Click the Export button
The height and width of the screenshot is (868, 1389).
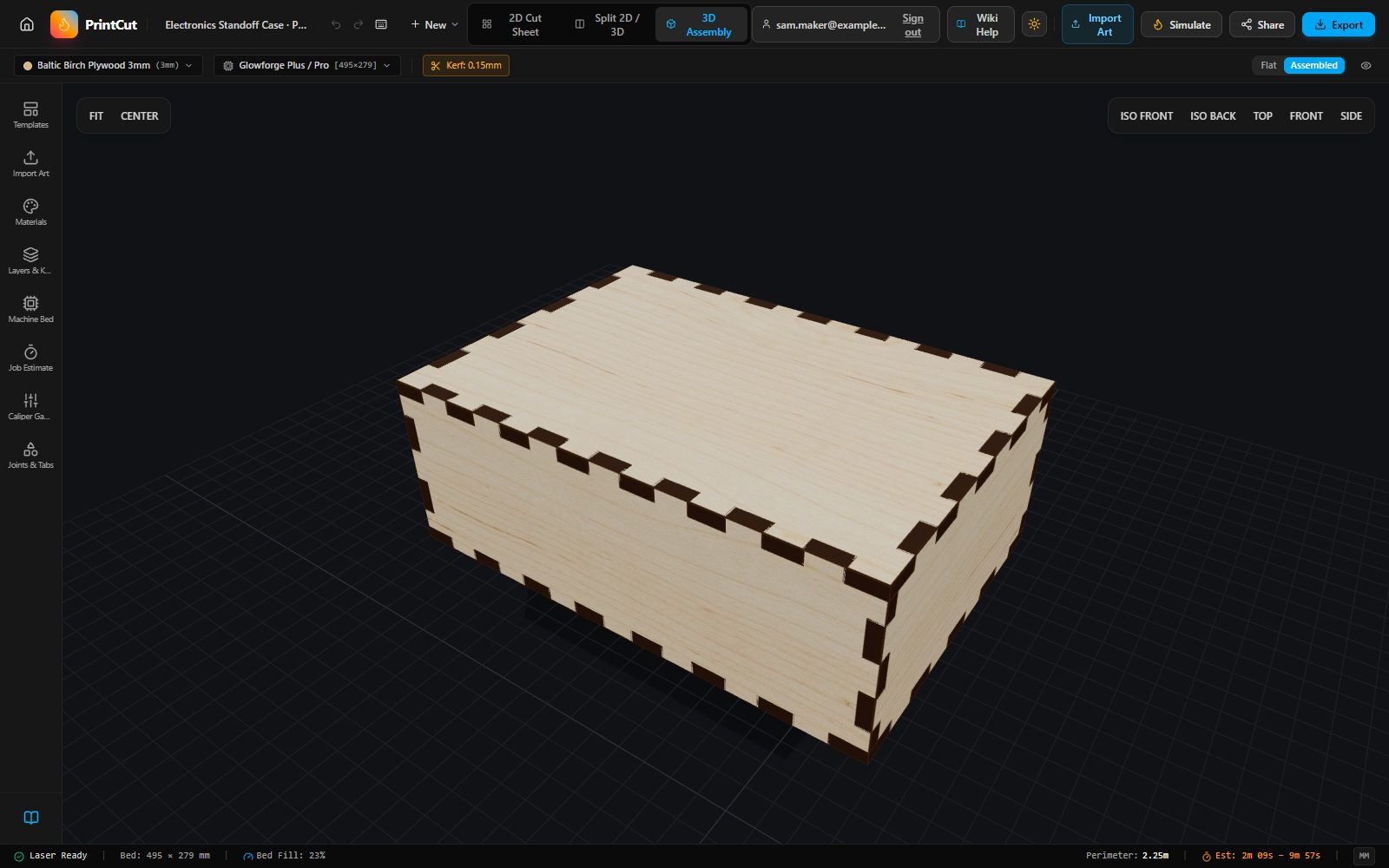[1339, 24]
